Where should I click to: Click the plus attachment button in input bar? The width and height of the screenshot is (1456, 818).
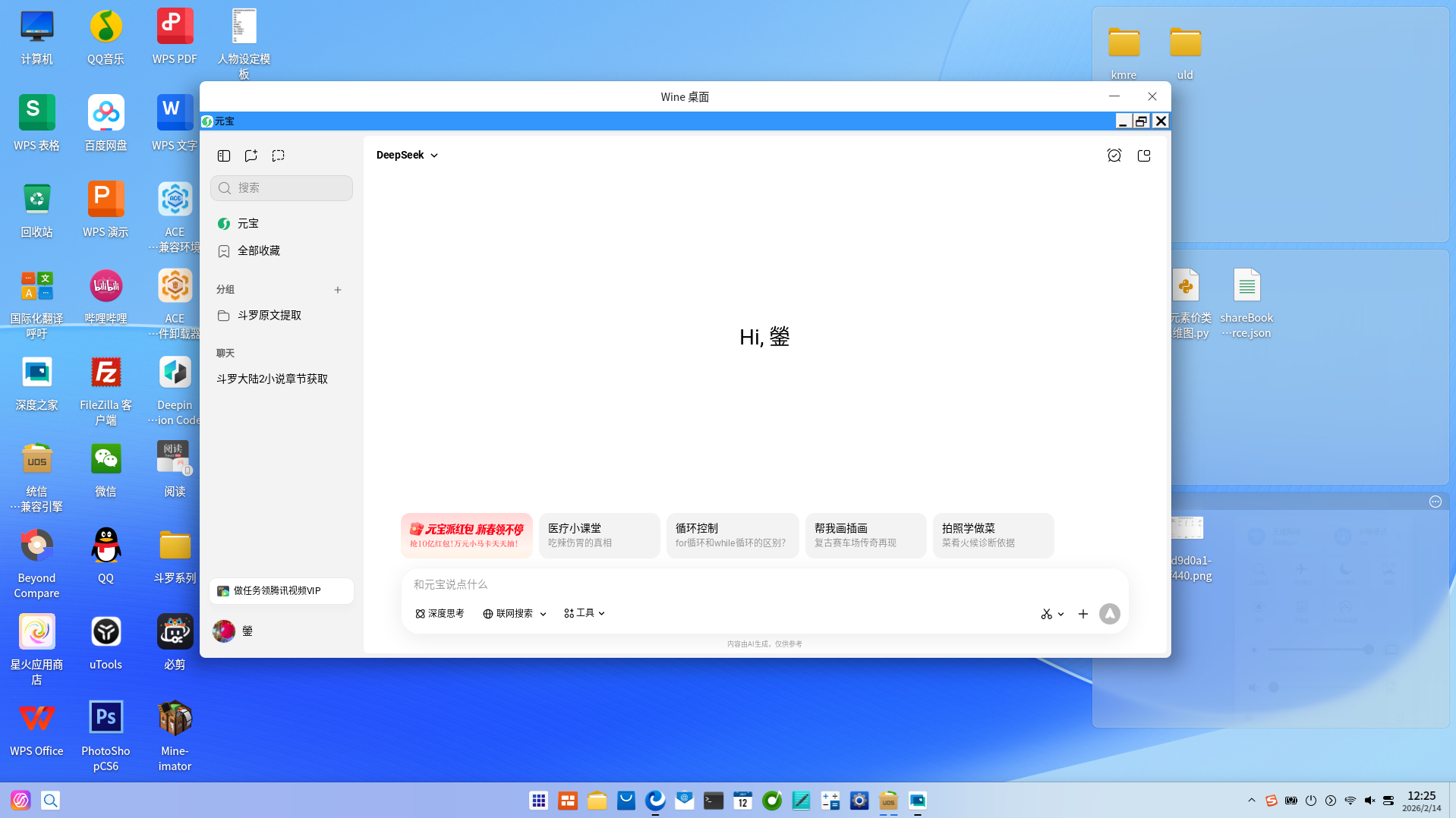1083,614
